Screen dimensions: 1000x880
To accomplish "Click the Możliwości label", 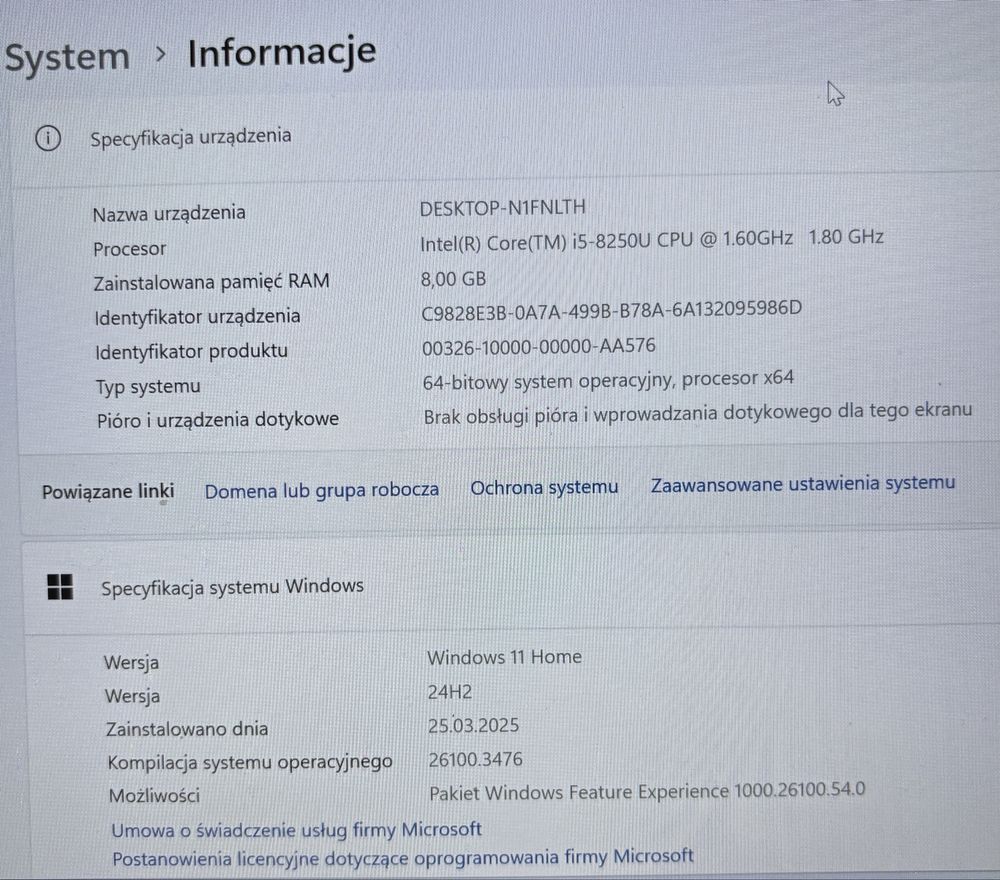I will click(x=154, y=795).
